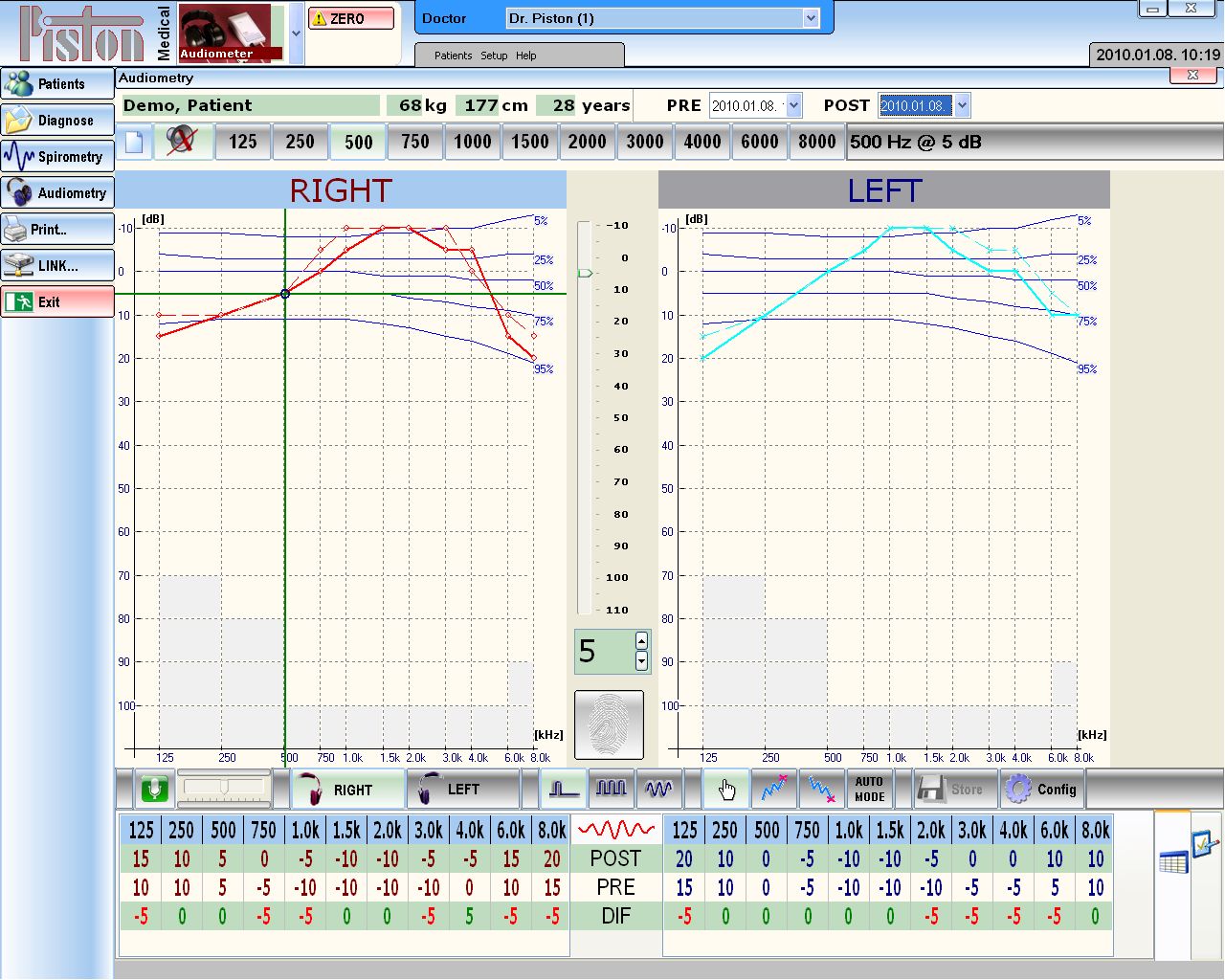
Task: Click the vertical dB intensity slider
Action: click(584, 417)
